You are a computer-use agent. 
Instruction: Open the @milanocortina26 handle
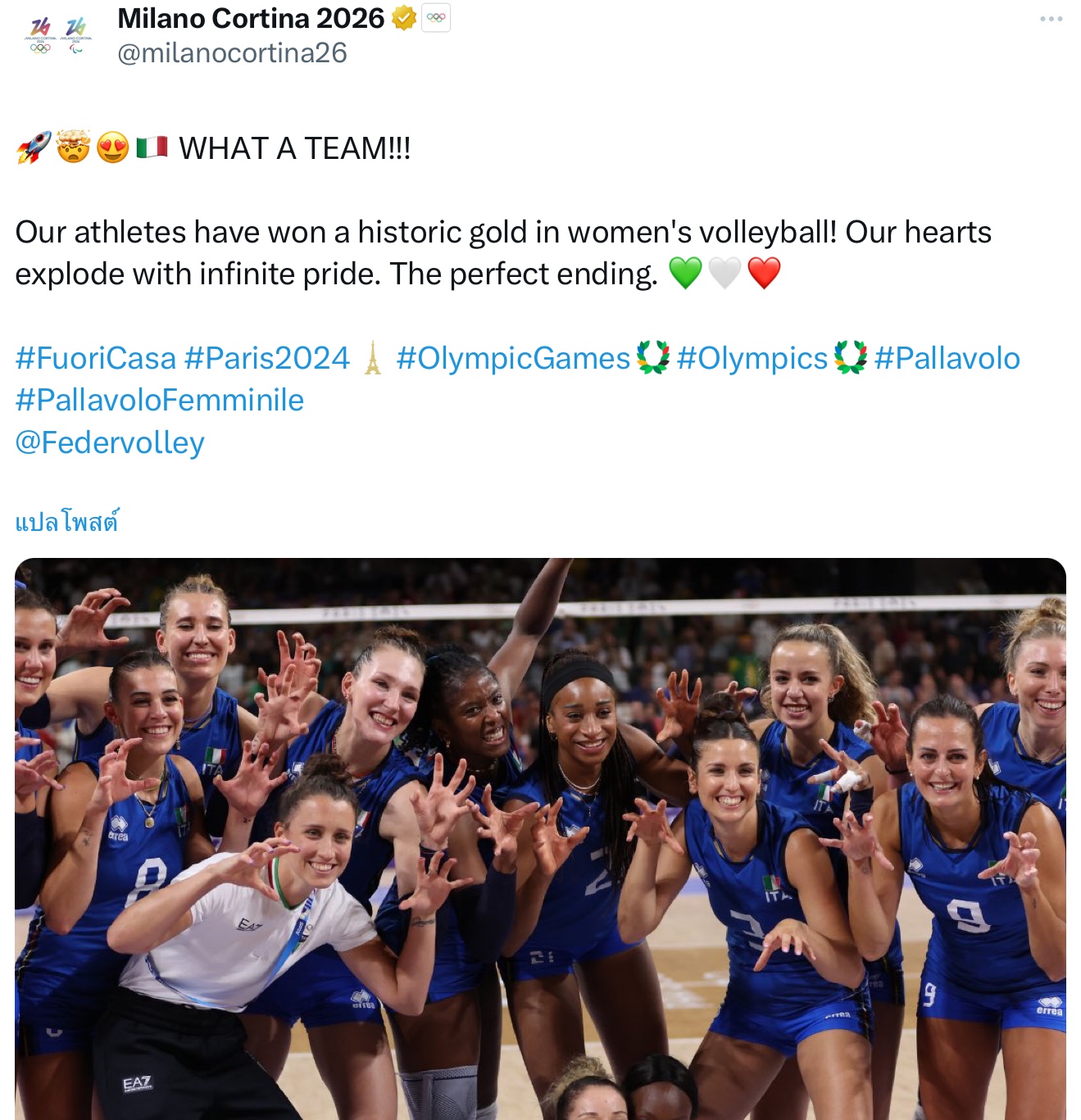233,53
